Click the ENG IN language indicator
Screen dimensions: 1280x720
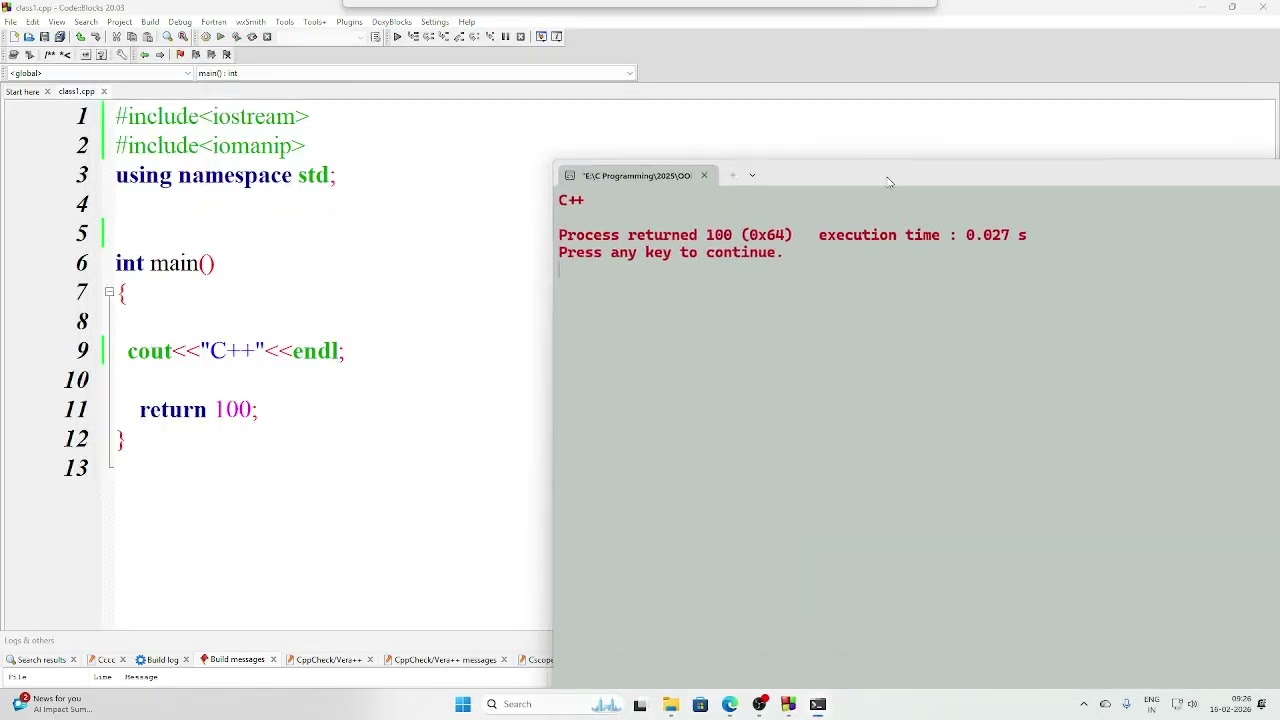pyautogui.click(x=1151, y=704)
